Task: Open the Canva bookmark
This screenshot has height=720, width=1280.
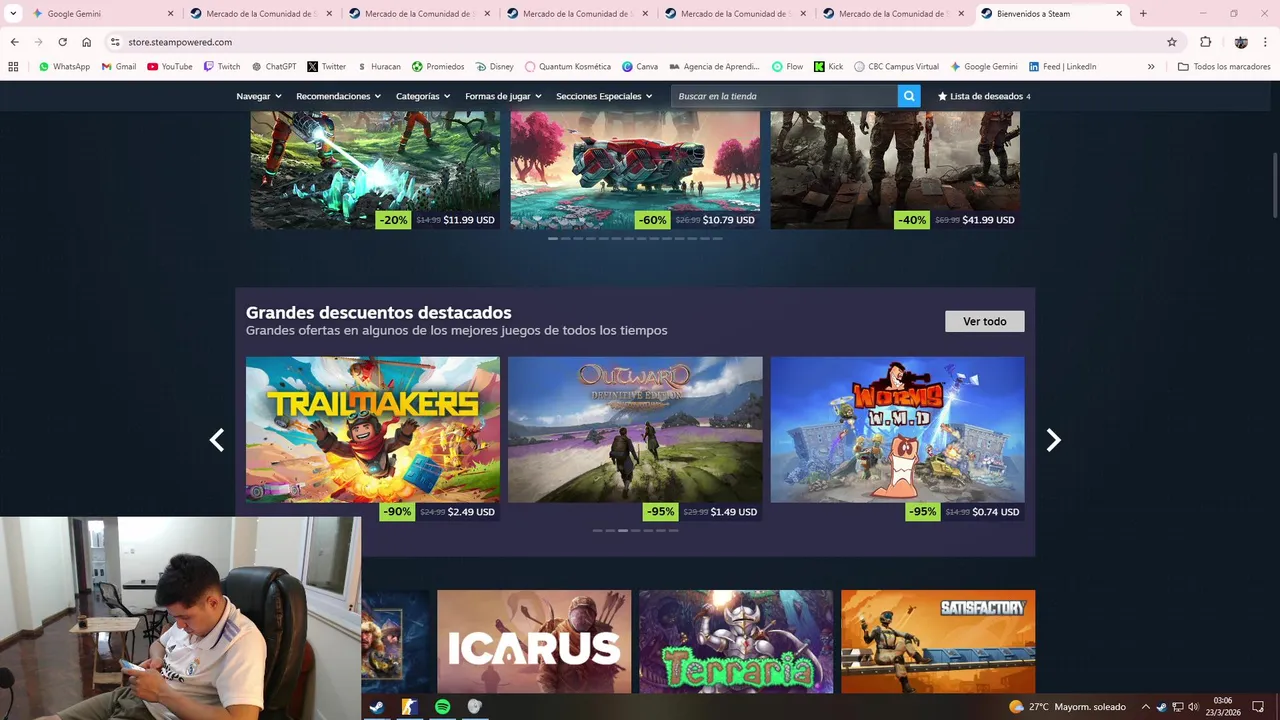Action: [640, 67]
